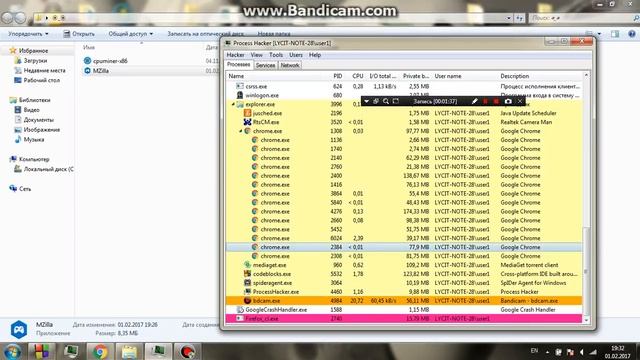Open the Help menu in Process Hacker
The width and height of the screenshot is (640, 360).
coord(315,55)
